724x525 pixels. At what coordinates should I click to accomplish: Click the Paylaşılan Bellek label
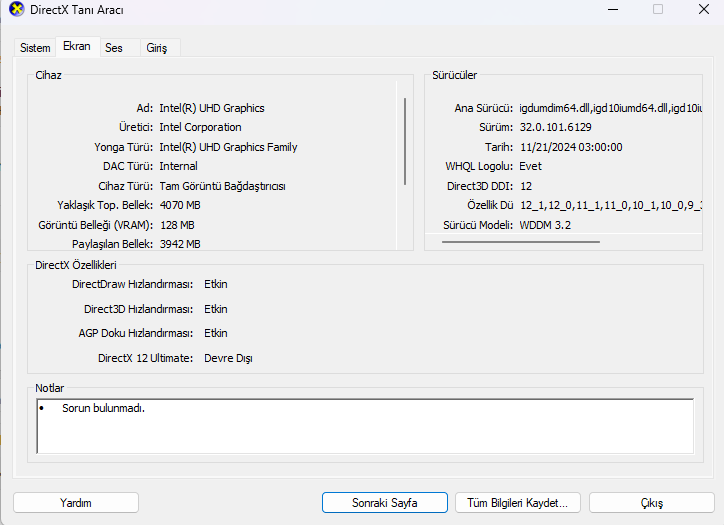pos(112,244)
